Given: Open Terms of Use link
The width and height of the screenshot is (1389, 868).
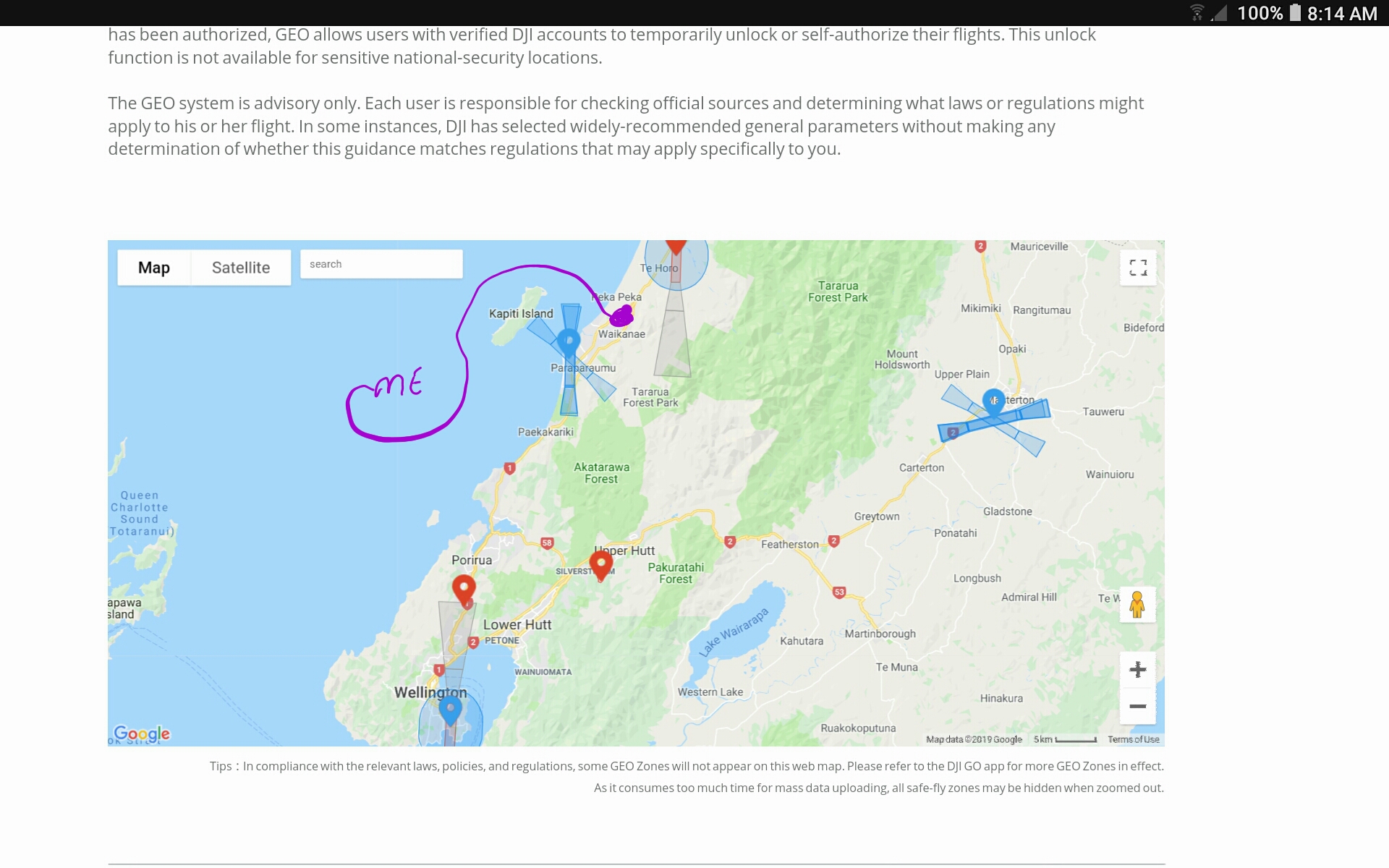Looking at the screenshot, I should pyautogui.click(x=1134, y=739).
